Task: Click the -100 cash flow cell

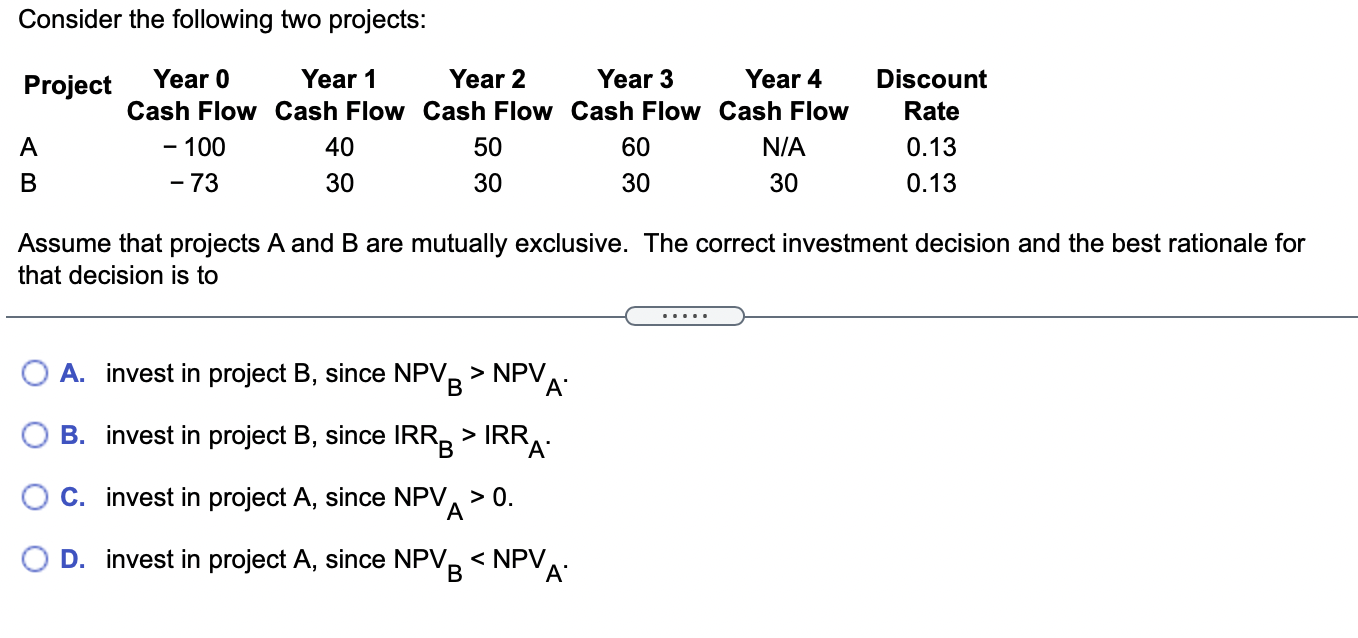Action: (x=193, y=148)
